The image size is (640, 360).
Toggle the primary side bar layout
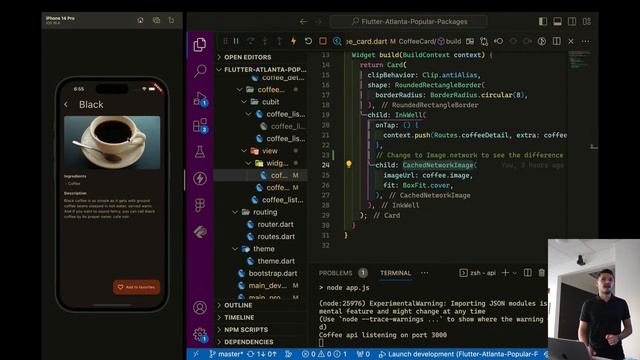tap(542, 21)
